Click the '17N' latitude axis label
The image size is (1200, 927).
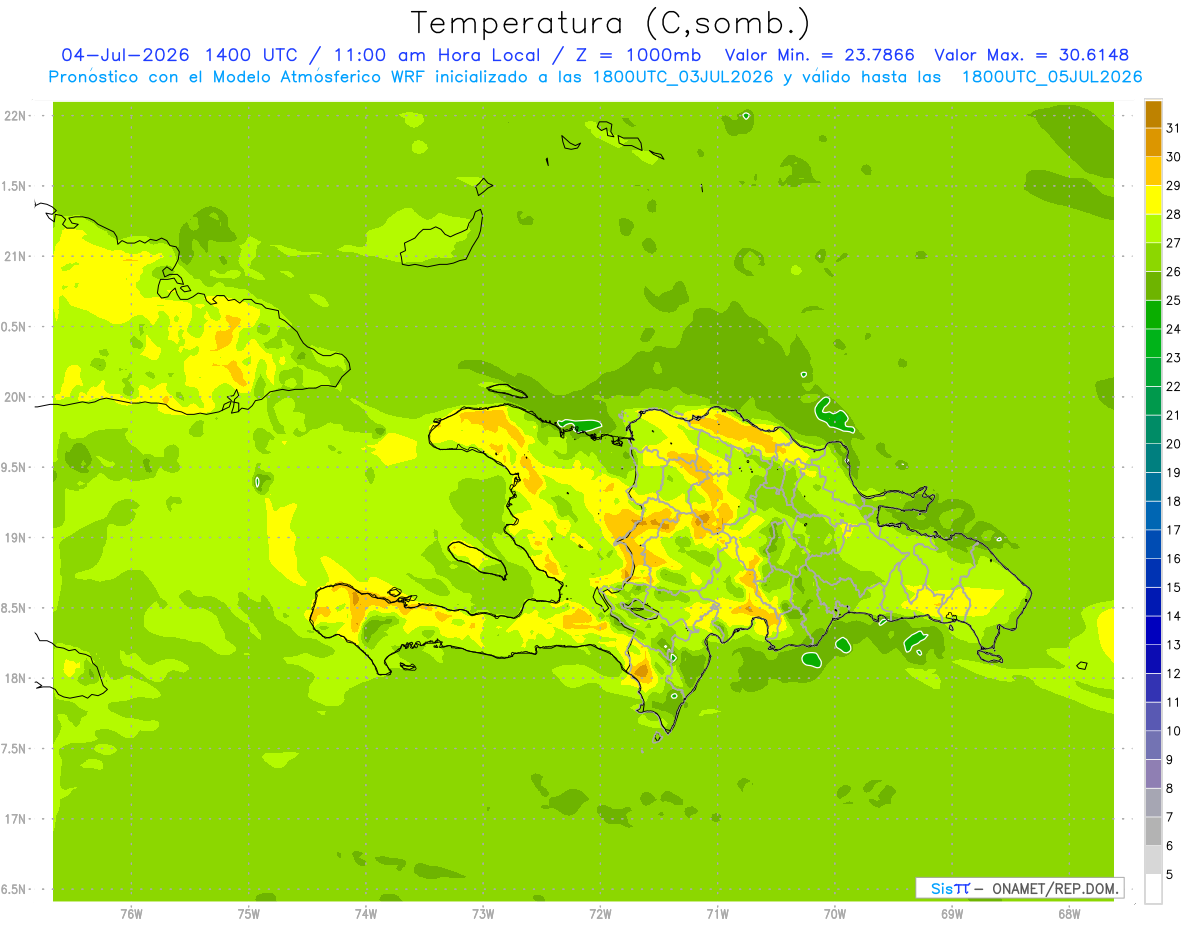click(x=16, y=819)
